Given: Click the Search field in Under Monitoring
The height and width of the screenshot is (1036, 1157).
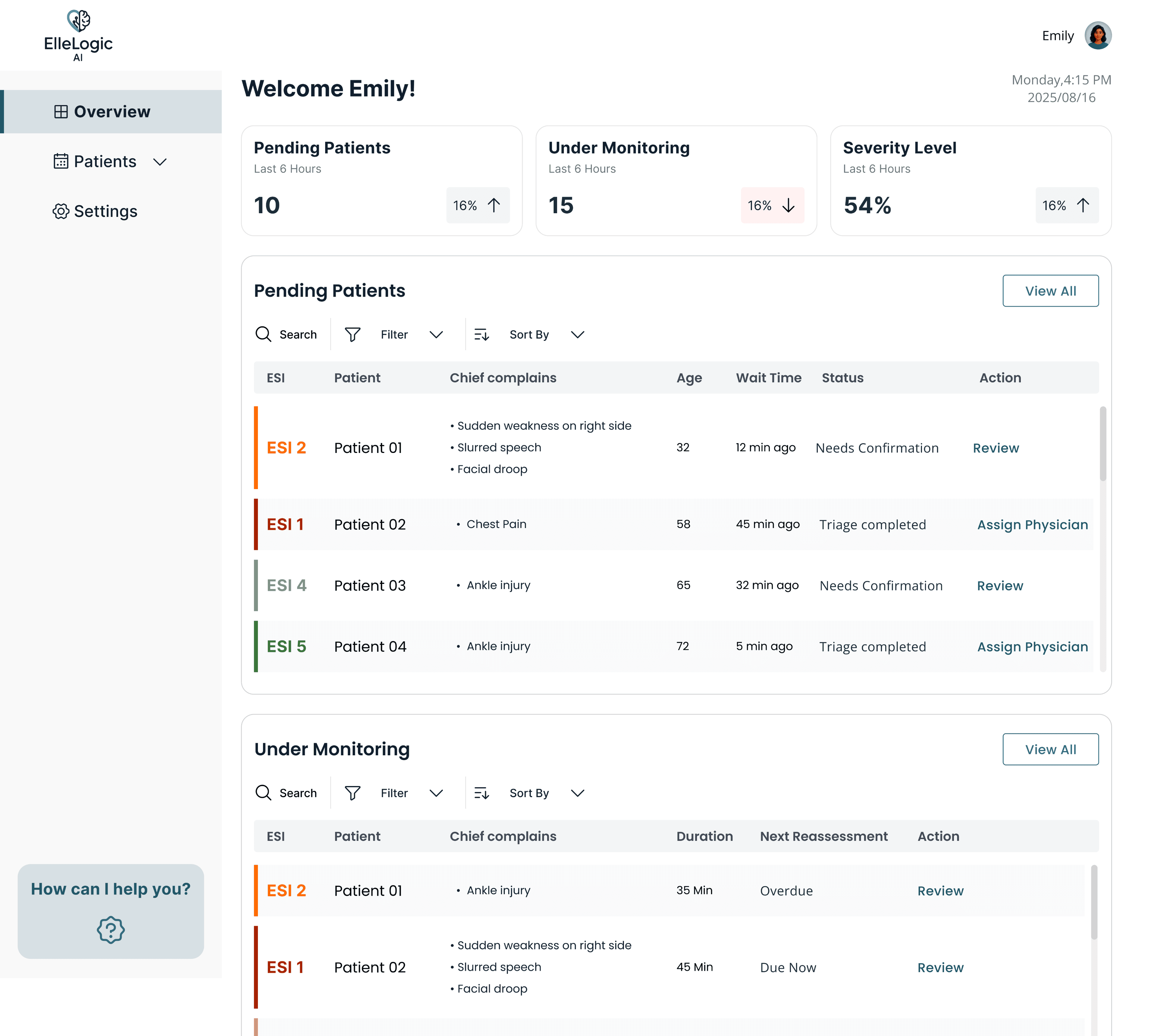Looking at the screenshot, I should pos(286,792).
